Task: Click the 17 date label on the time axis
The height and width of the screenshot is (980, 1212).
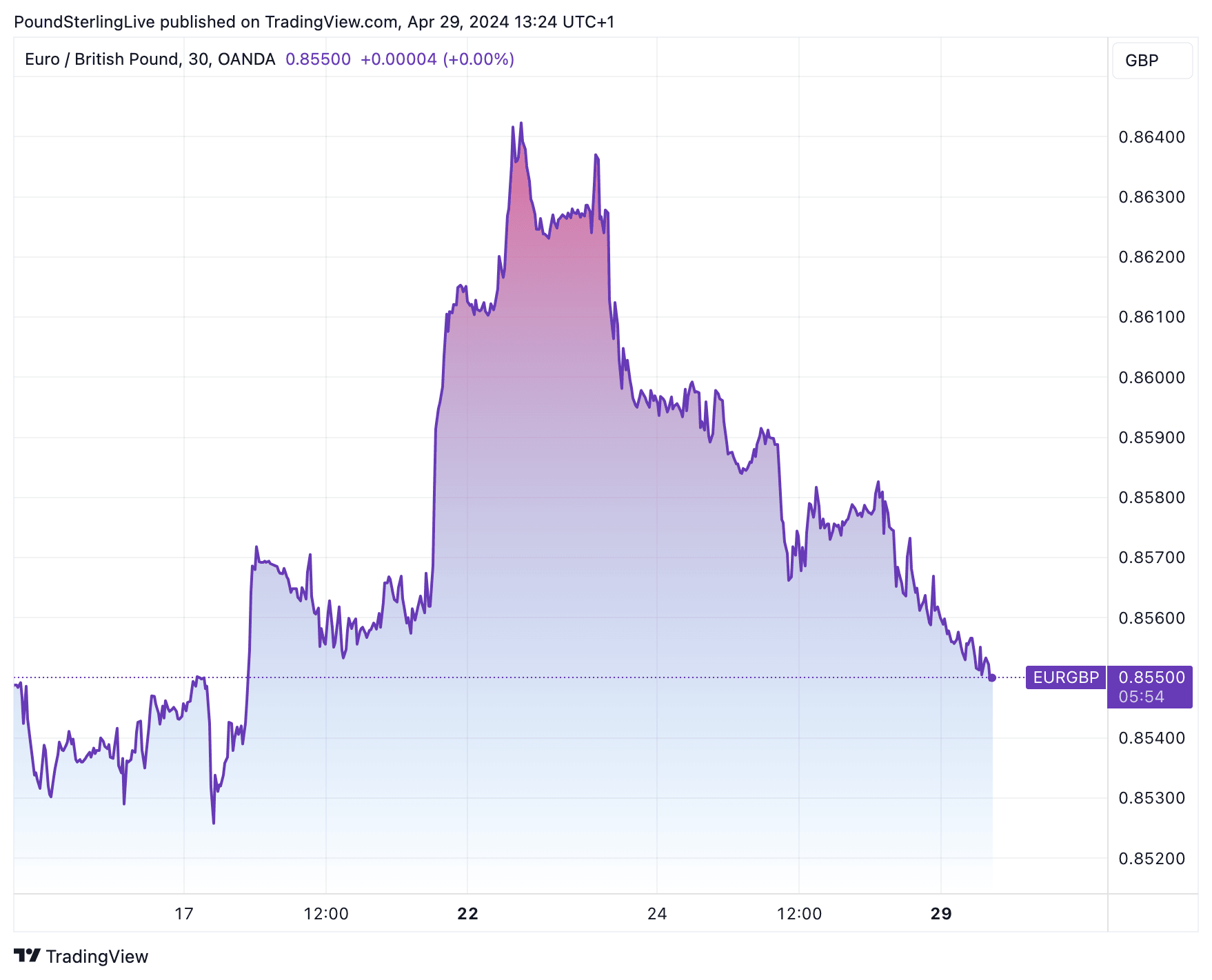Action: click(184, 914)
